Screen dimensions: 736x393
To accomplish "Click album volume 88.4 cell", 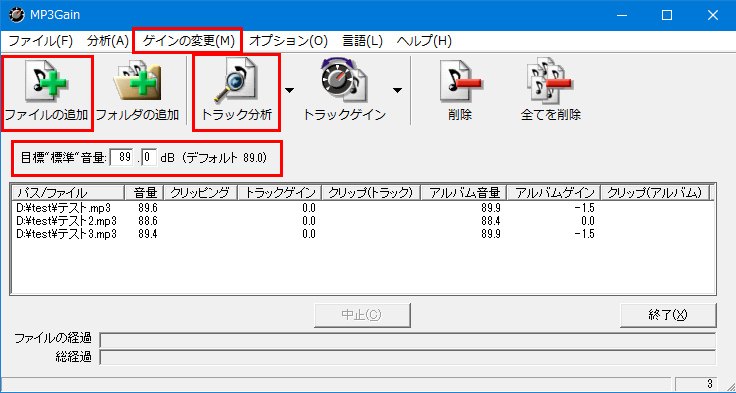I will (491, 221).
